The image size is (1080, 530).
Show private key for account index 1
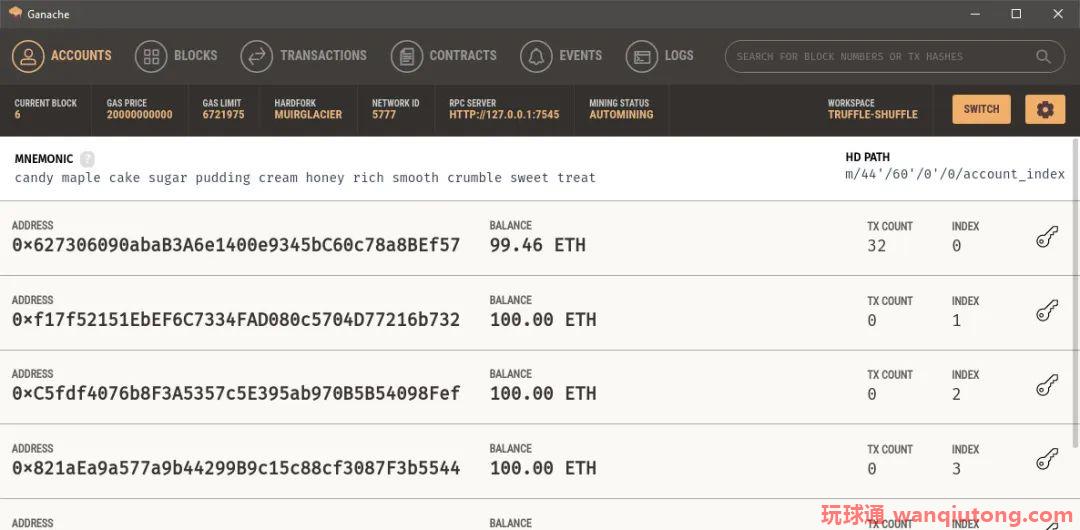[1047, 312]
